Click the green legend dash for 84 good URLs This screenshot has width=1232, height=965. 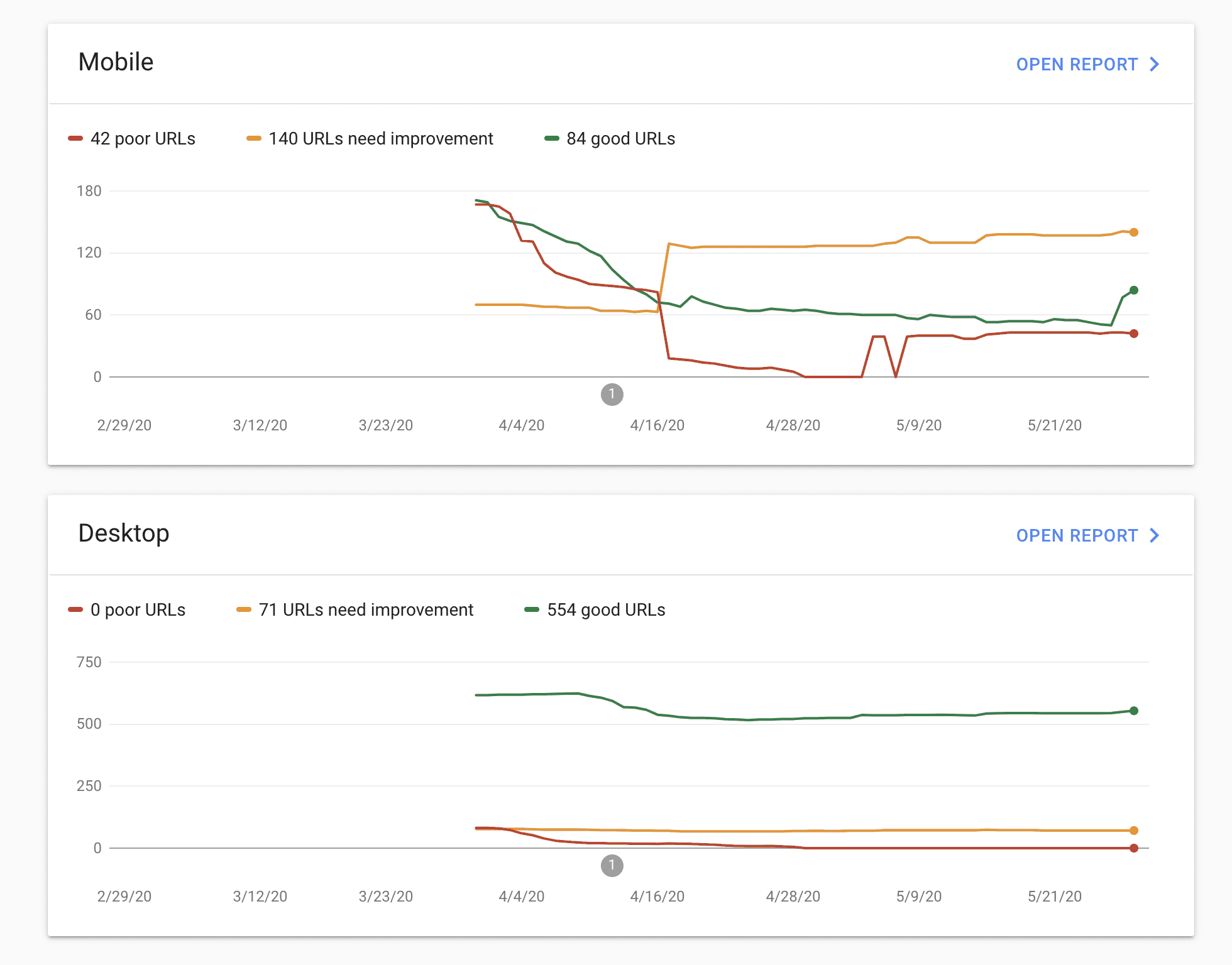pos(551,138)
